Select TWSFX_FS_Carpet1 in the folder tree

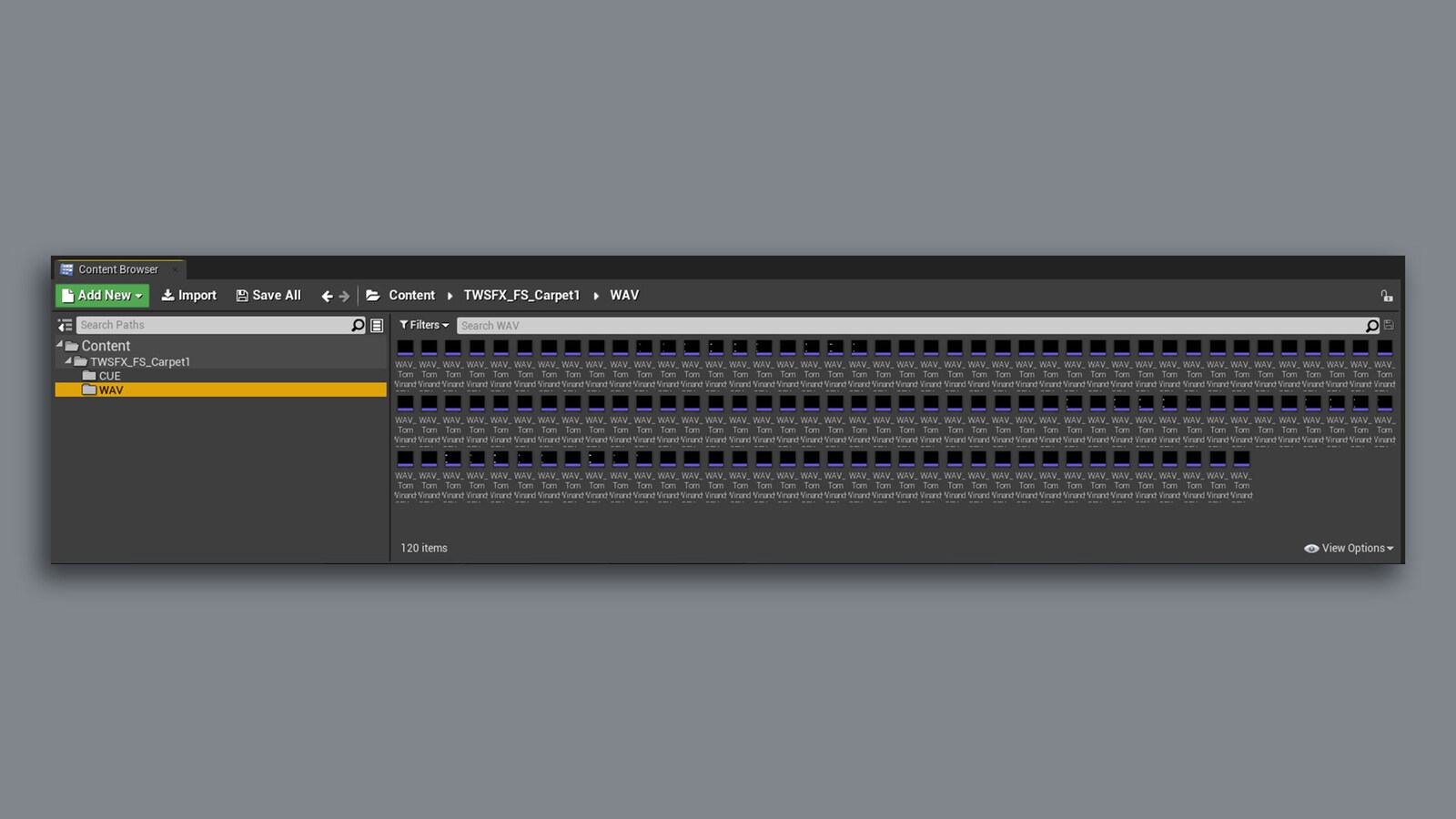[139, 361]
